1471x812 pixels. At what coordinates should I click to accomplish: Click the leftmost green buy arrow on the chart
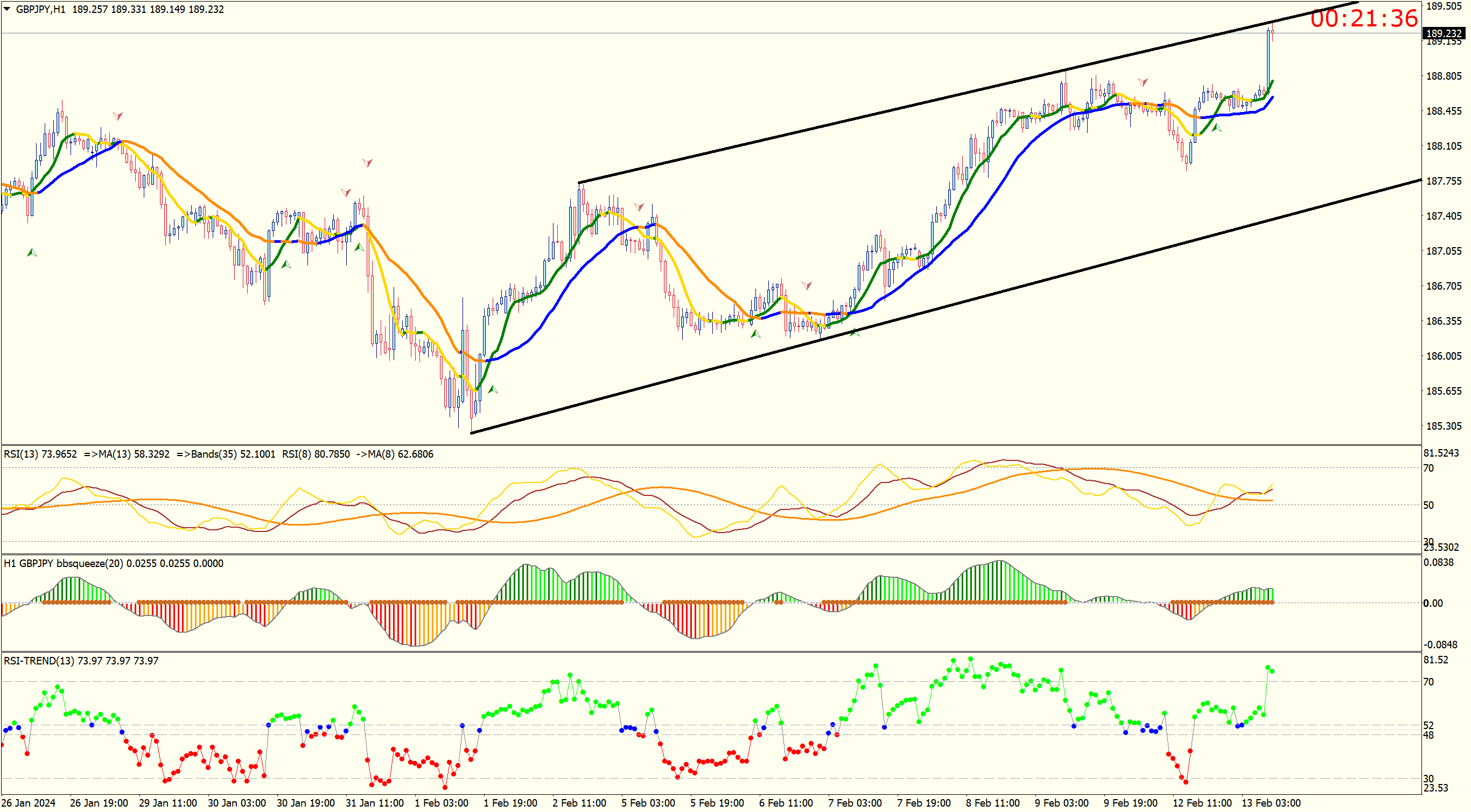click(32, 253)
